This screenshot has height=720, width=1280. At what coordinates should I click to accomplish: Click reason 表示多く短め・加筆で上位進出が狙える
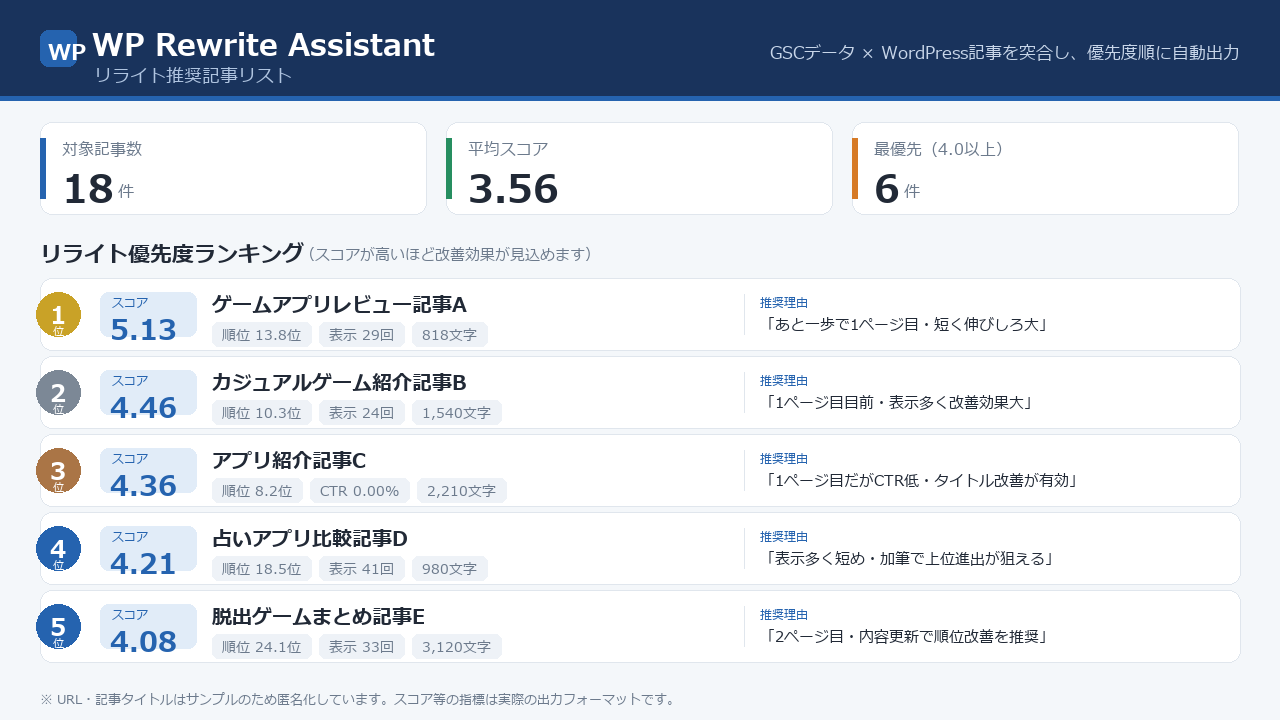pos(910,559)
